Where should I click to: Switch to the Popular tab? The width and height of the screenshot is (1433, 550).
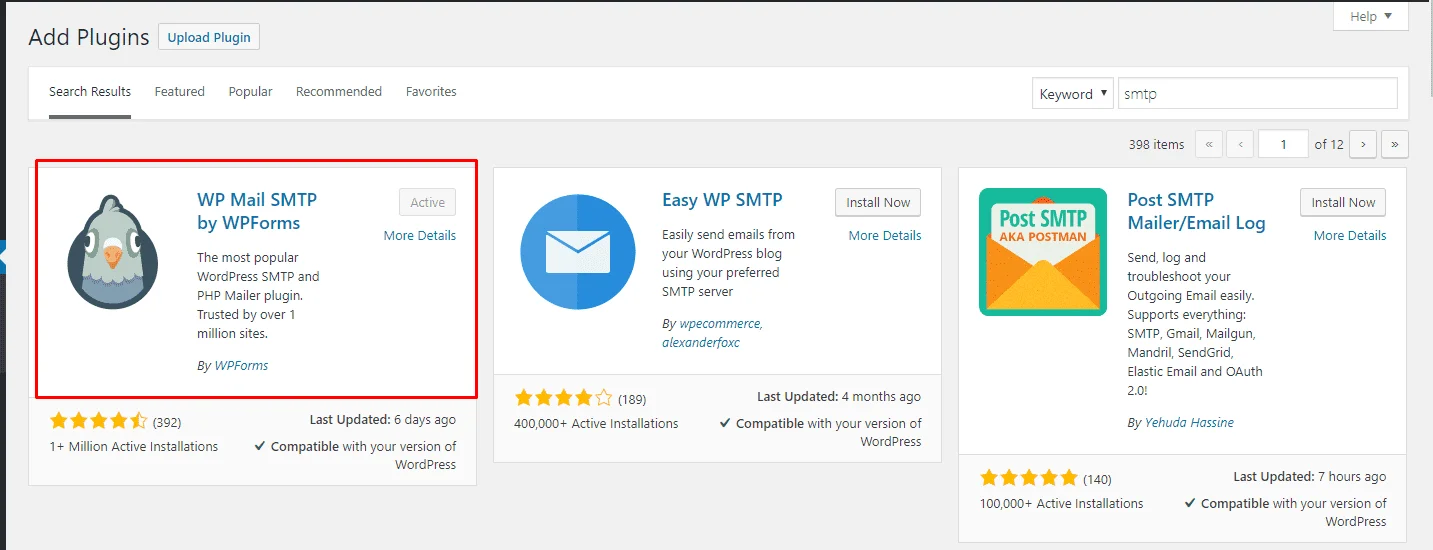[x=250, y=91]
